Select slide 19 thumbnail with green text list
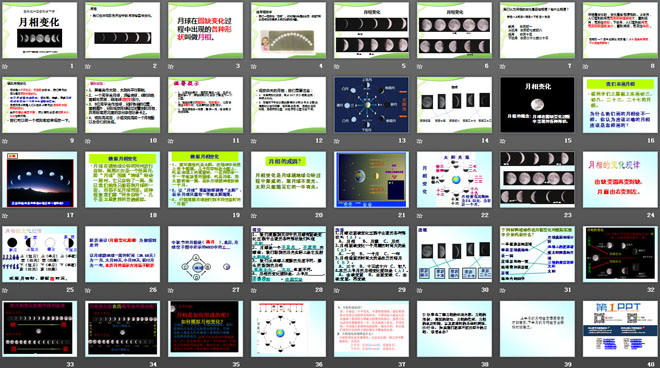Screen dimensions: 660x368 click(x=205, y=179)
